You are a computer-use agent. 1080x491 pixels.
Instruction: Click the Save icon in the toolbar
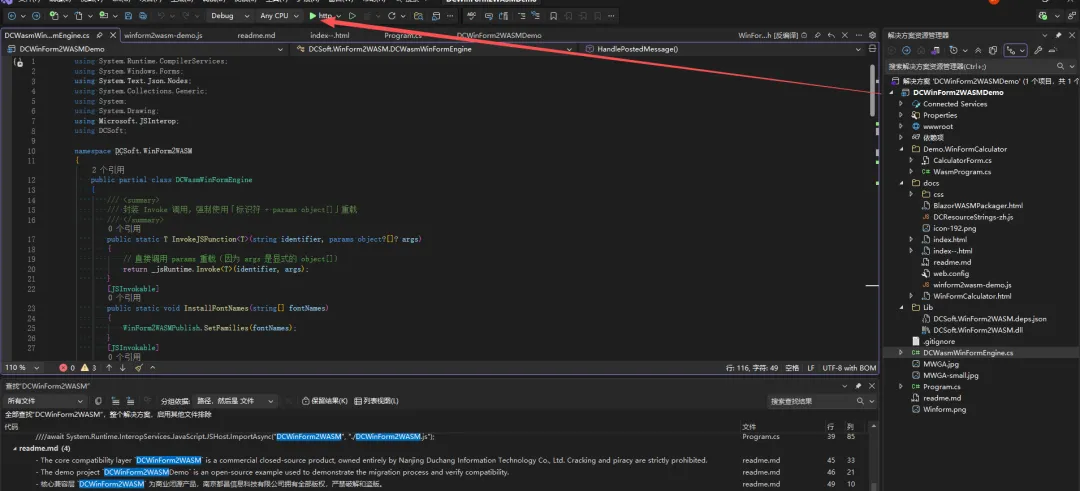(x=128, y=15)
